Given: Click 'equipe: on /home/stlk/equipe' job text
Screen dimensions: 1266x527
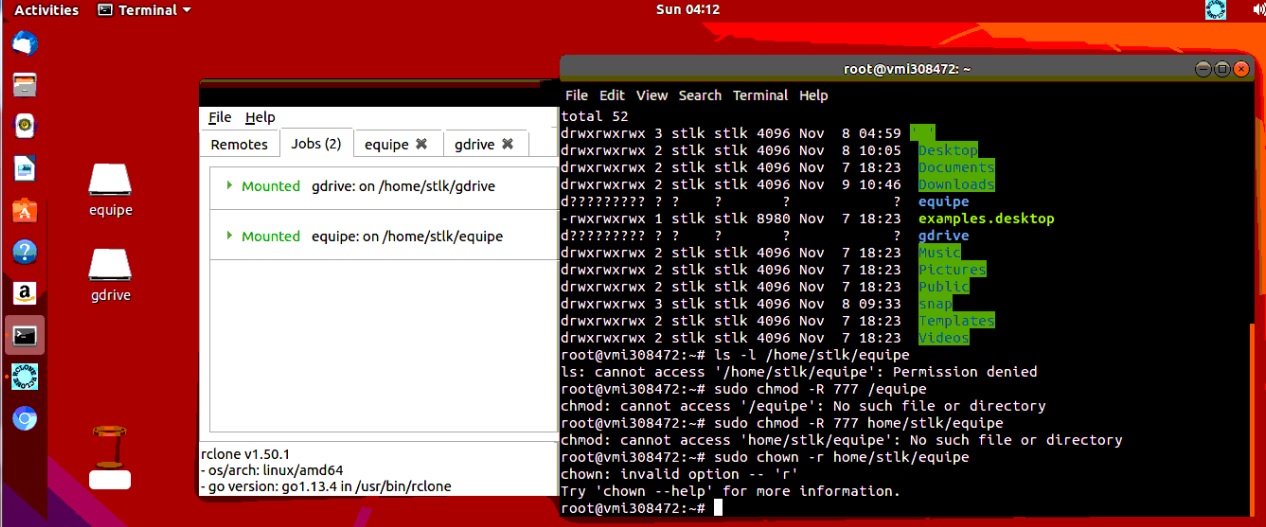Looking at the screenshot, I should [407, 236].
